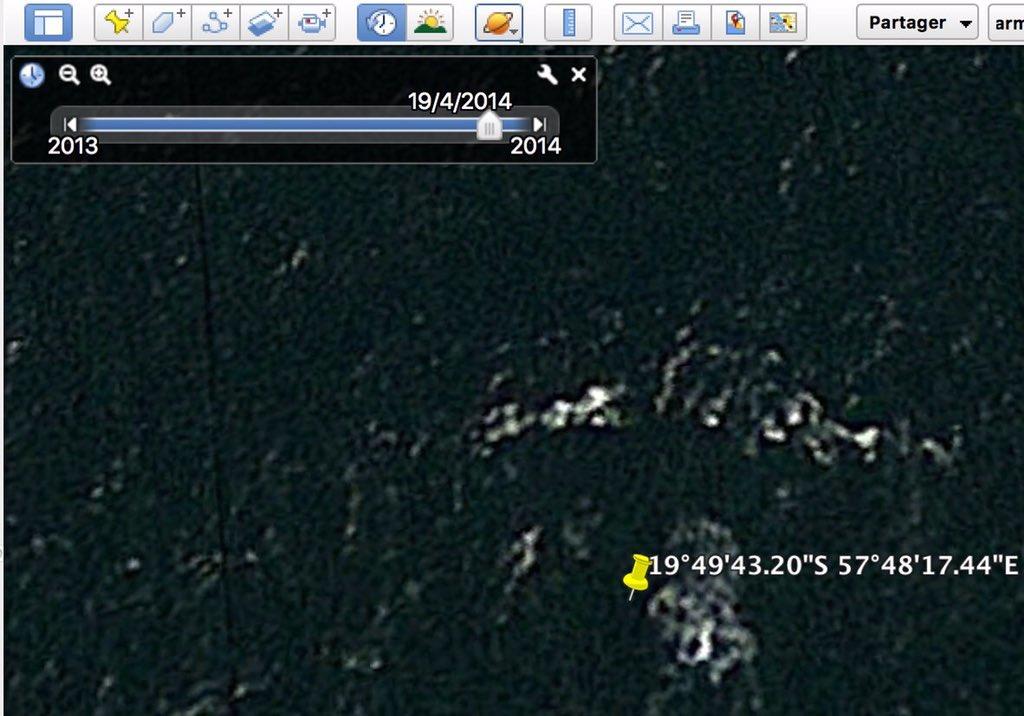Add an image overlay
This screenshot has height=716, width=1024.
pyautogui.click(x=264, y=23)
